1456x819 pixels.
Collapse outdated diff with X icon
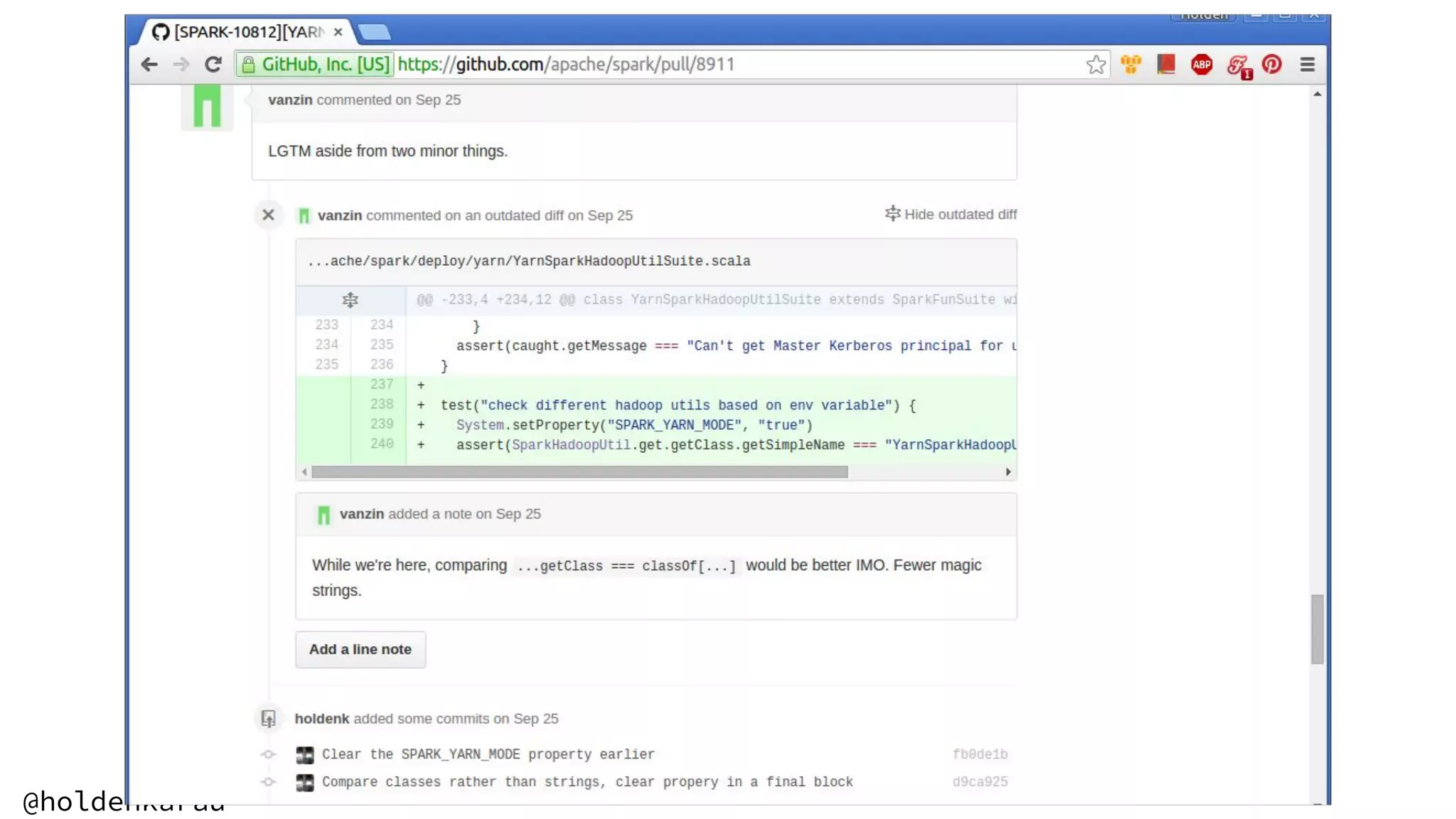point(268,215)
